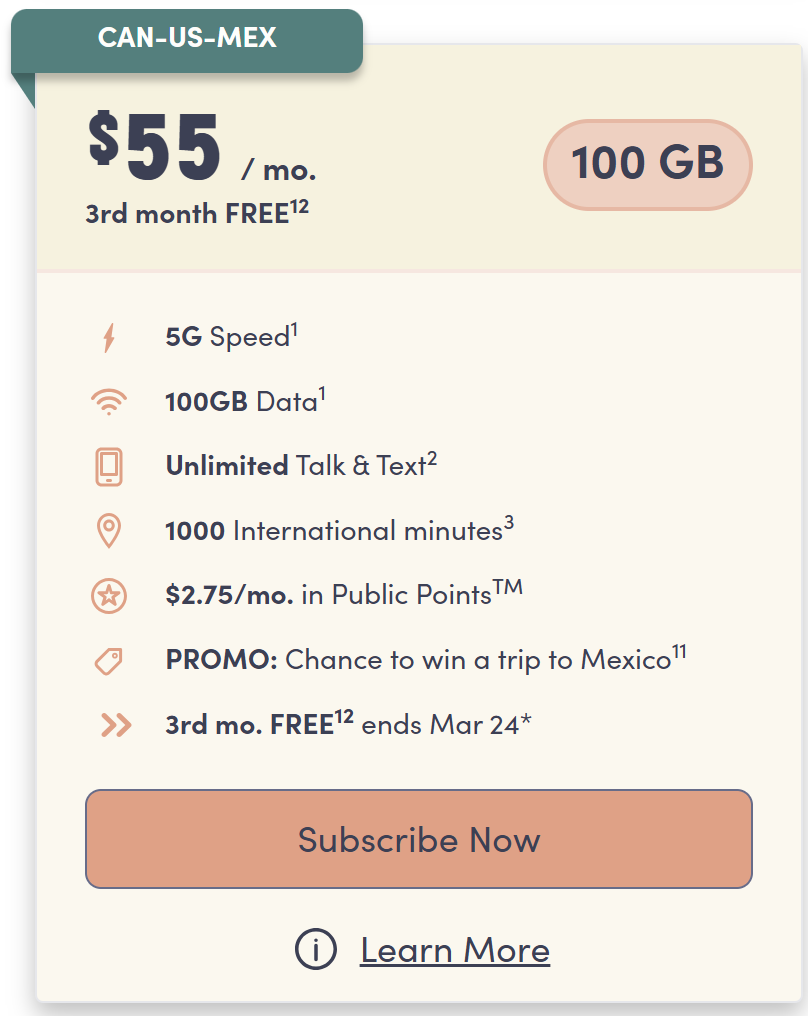Click the double chevron free month icon
Image resolution: width=808 pixels, height=1016 pixels.
pyautogui.click(x=116, y=725)
